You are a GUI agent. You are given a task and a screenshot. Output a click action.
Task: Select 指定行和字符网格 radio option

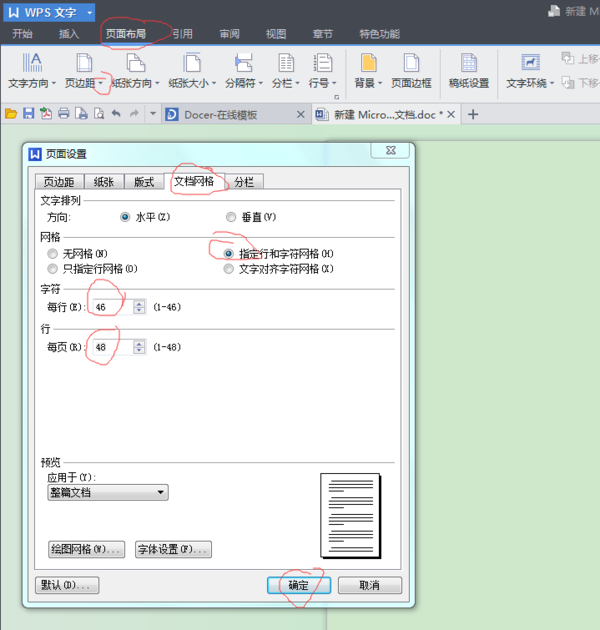click(228, 254)
